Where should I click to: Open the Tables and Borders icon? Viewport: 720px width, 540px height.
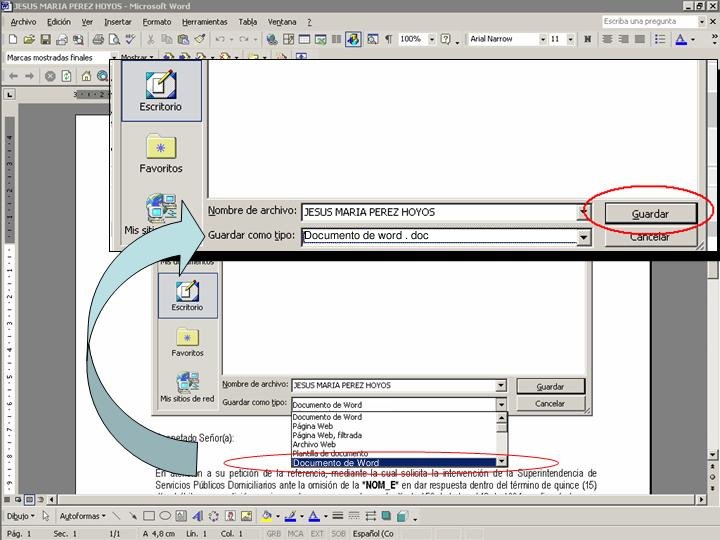[288, 39]
